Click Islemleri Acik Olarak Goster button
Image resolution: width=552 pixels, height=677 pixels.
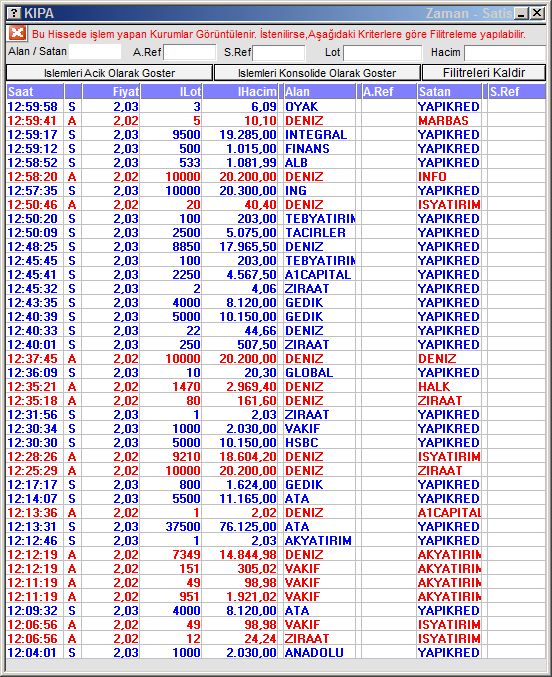point(109,73)
